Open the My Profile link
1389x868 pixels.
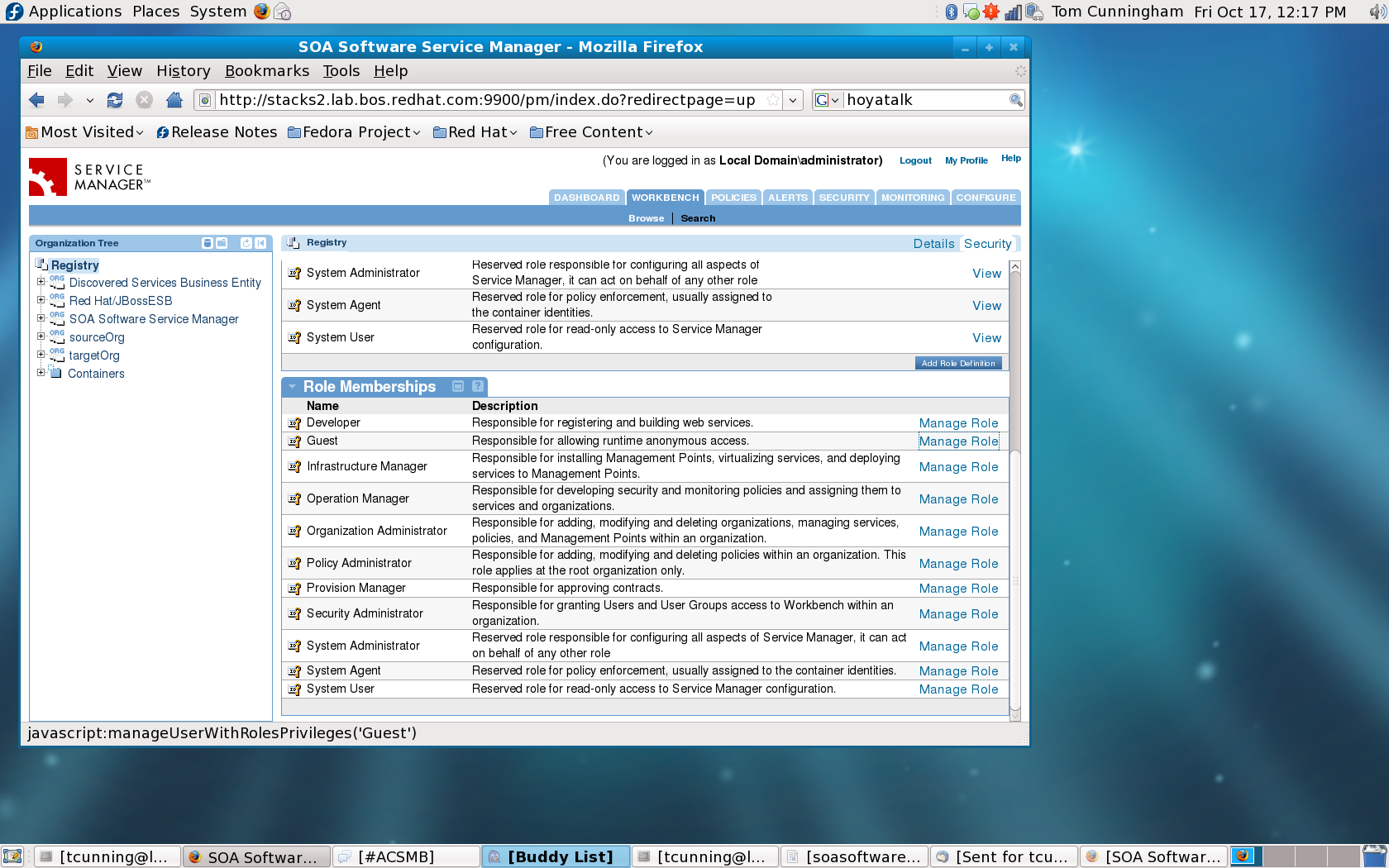pyautogui.click(x=967, y=160)
